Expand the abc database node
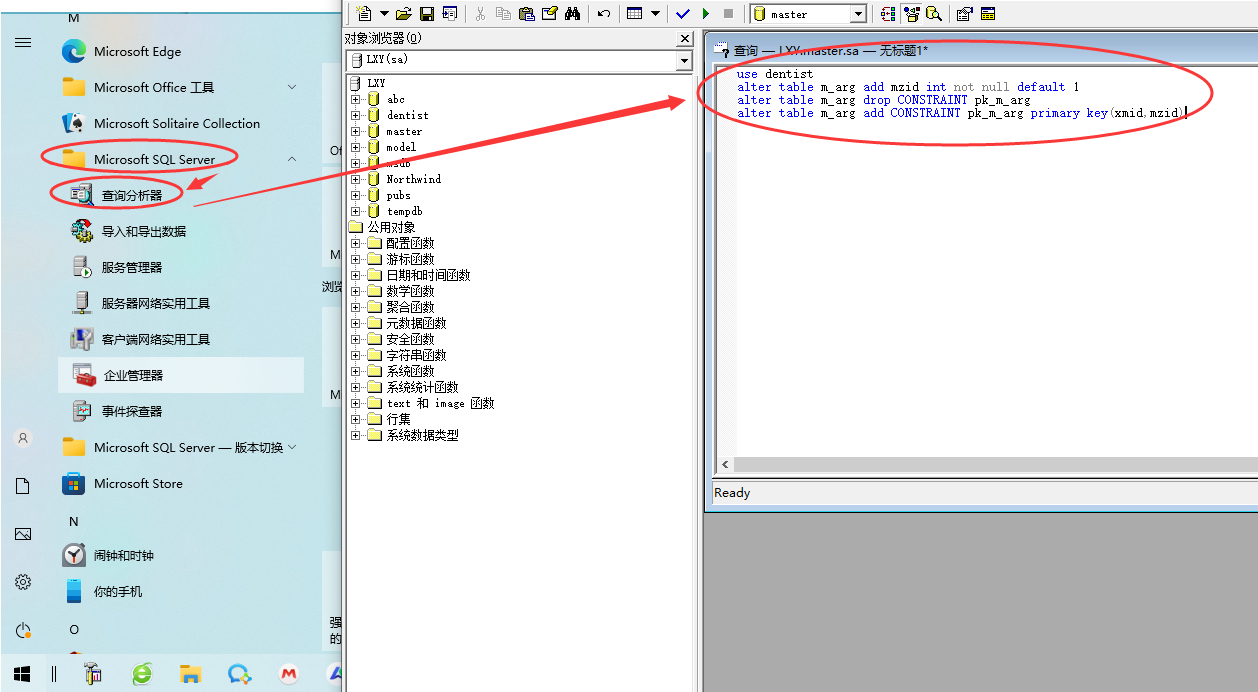The height and width of the screenshot is (692, 1258). coord(355,99)
